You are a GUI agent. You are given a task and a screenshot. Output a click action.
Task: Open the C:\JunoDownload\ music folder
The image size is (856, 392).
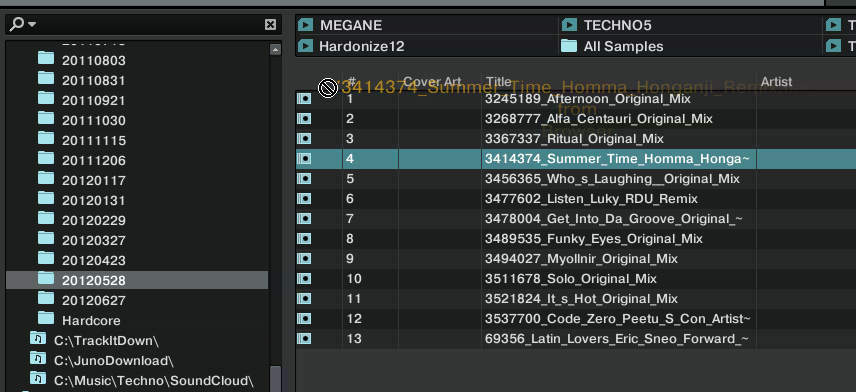(114, 361)
